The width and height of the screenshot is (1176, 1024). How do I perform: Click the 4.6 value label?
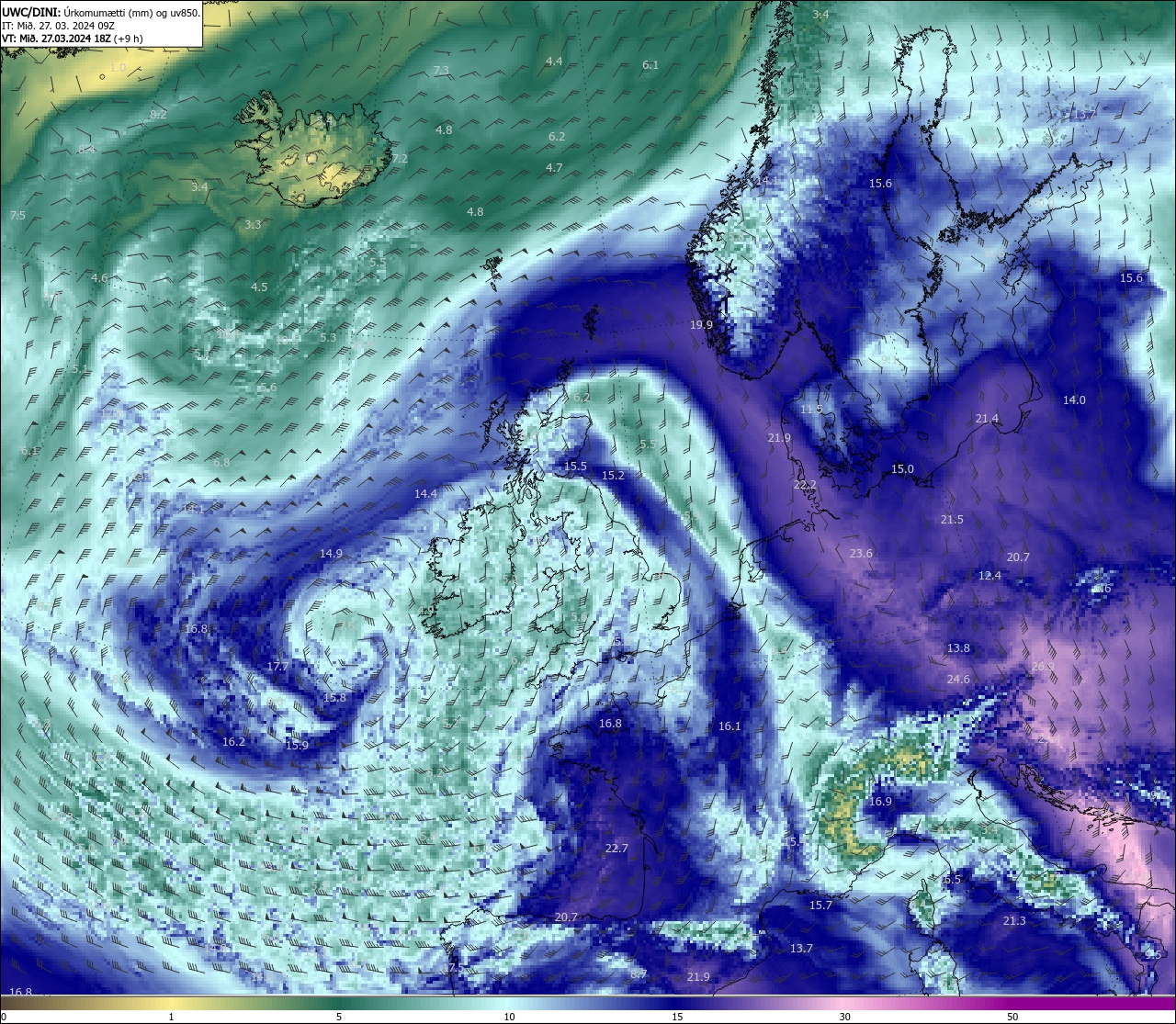(x=99, y=278)
